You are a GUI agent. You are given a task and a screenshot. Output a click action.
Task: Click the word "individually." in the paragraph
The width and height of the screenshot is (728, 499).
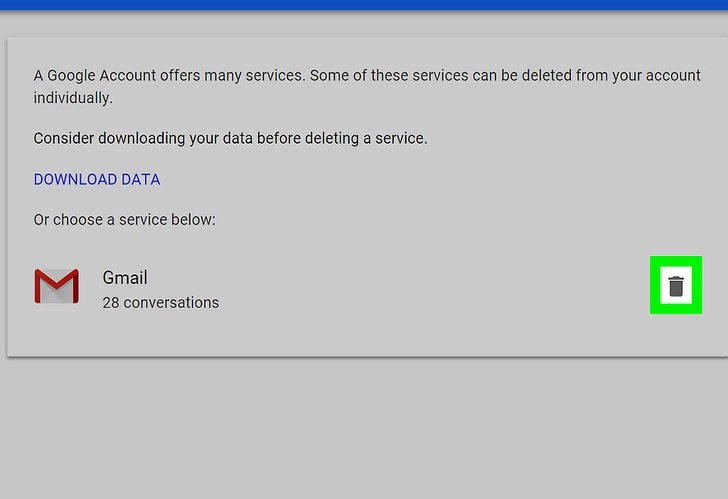72,98
